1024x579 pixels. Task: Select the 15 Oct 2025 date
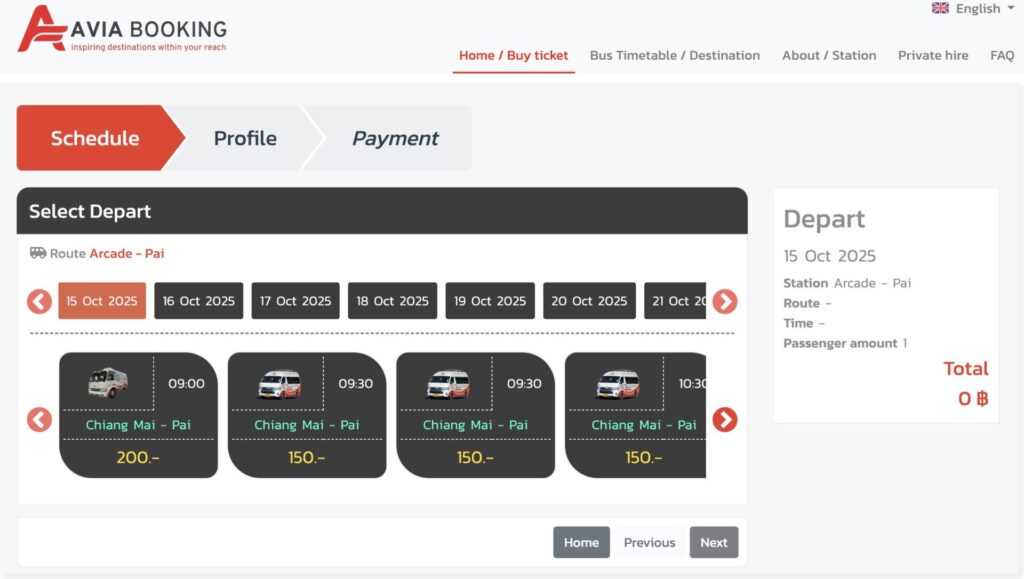[x=102, y=301]
